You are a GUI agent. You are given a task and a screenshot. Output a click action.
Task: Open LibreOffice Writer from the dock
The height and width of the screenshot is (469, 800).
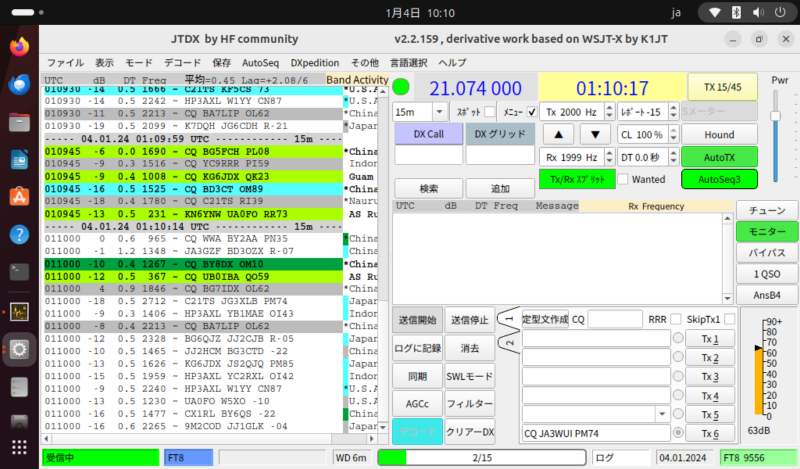(x=19, y=160)
